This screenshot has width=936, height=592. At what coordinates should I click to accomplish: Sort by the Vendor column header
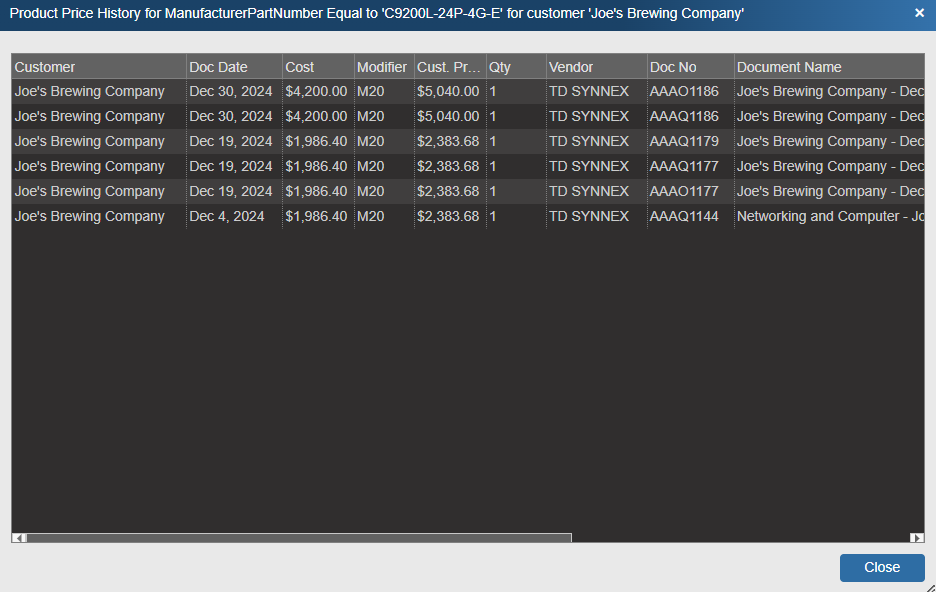596,67
